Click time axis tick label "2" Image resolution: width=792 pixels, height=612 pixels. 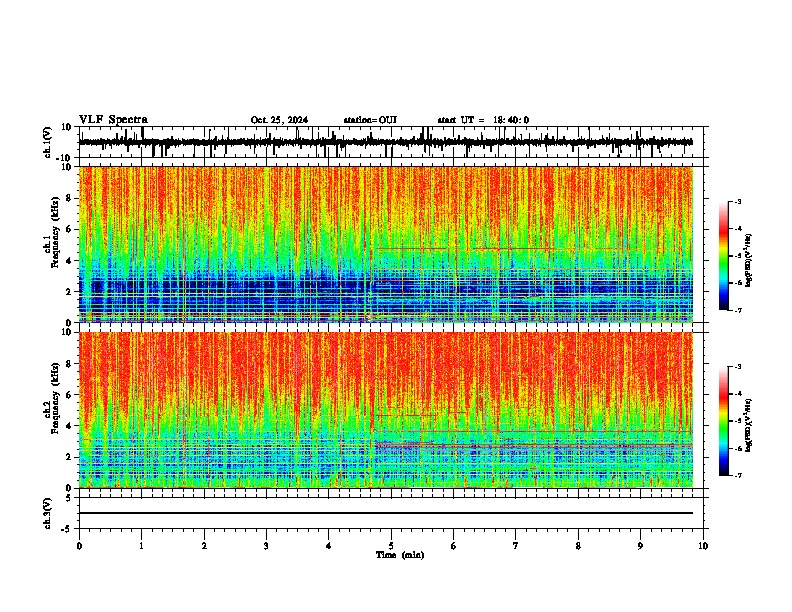tap(204, 546)
